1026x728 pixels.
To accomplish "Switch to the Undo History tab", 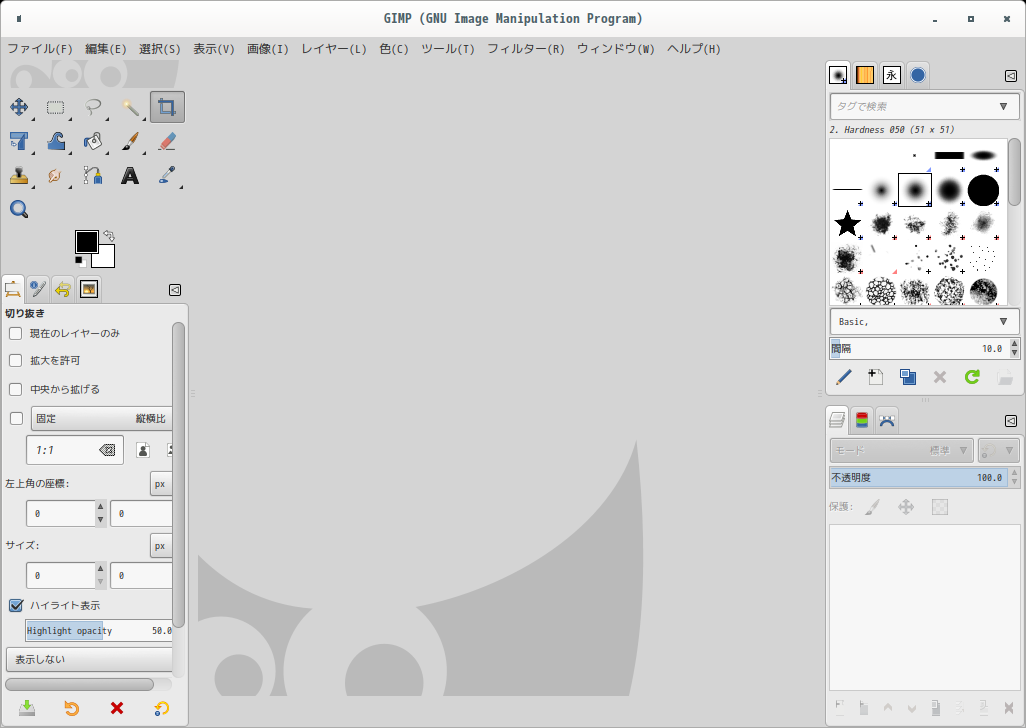I will [x=63, y=288].
